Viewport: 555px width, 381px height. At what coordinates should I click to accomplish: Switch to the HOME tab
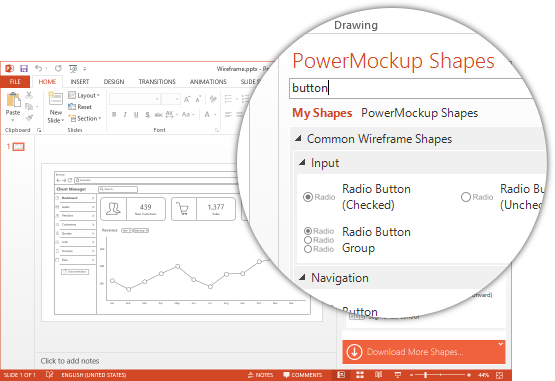(x=47, y=82)
